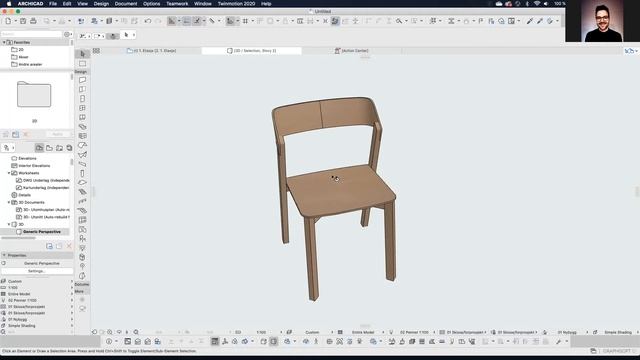The width and height of the screenshot is (640, 360).
Task: Open the 02 Penner 1:100 dropdown in Properties
Action: pyautogui.click(x=37, y=300)
